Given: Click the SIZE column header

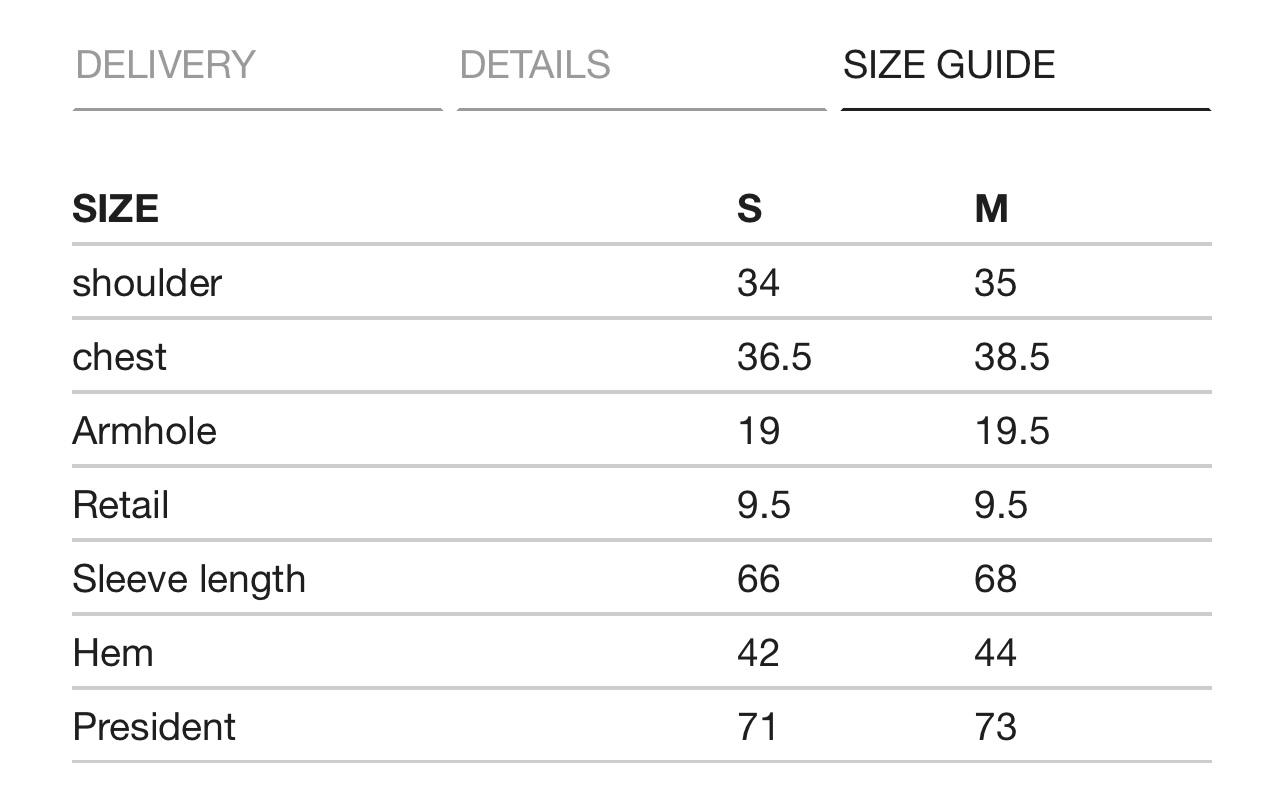Looking at the screenshot, I should (x=115, y=209).
